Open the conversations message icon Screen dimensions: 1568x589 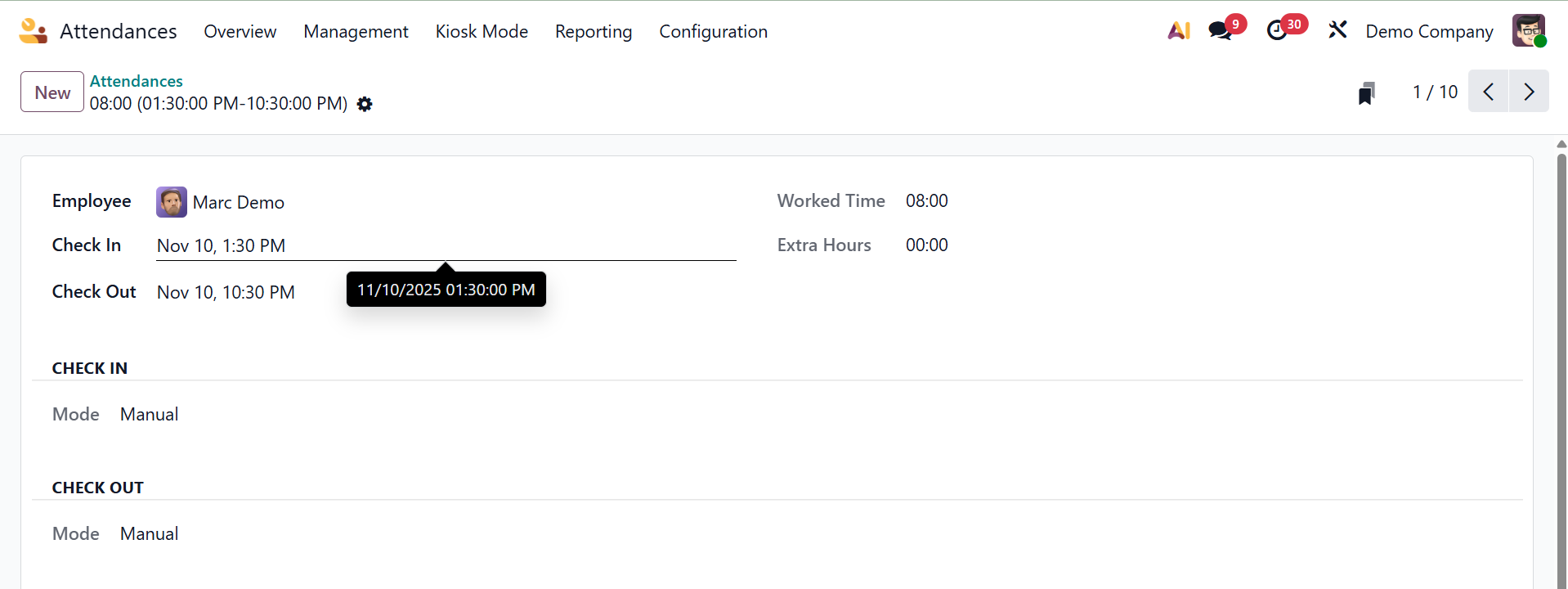click(1221, 31)
